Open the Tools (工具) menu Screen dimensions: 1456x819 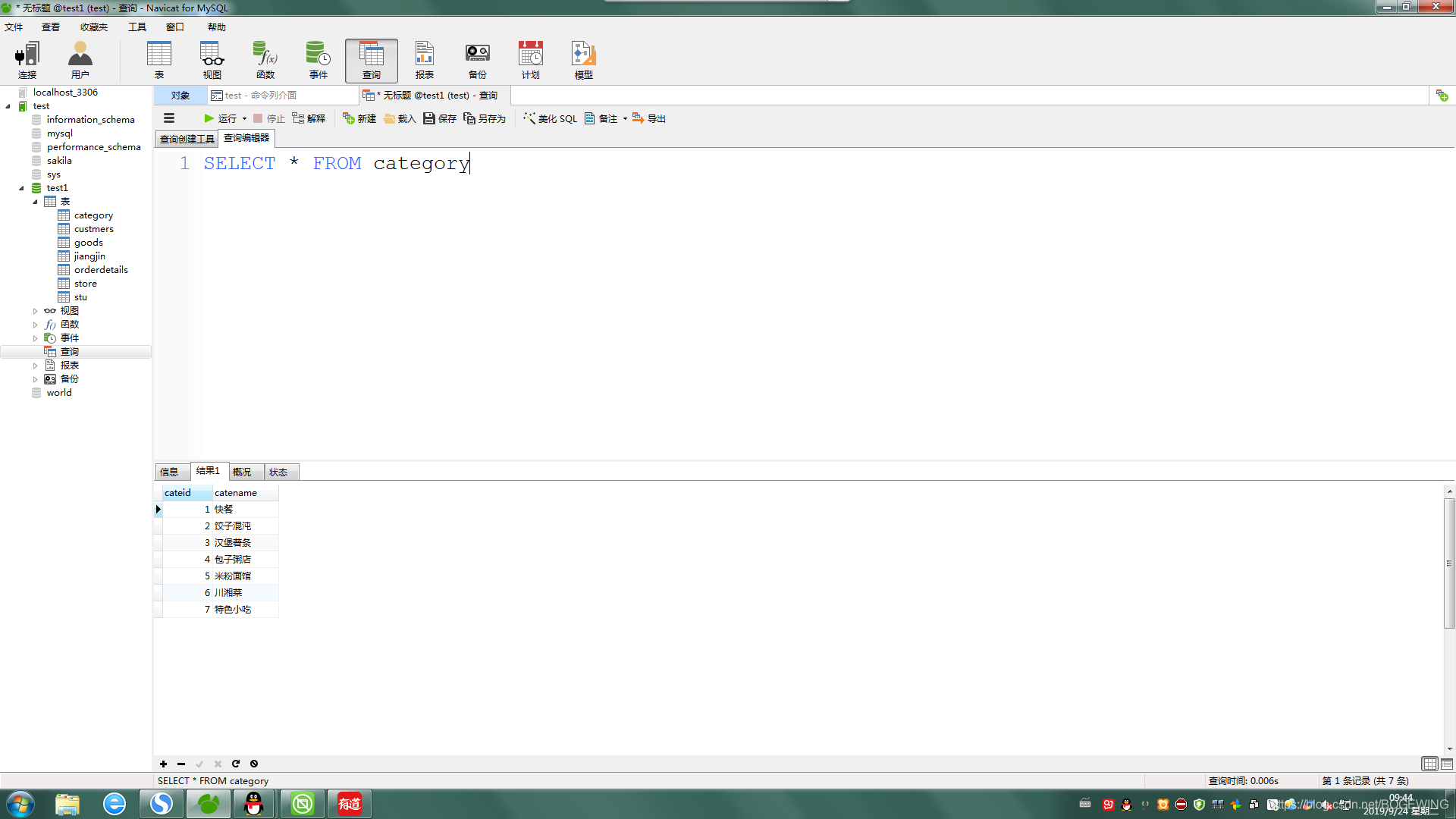tap(136, 27)
